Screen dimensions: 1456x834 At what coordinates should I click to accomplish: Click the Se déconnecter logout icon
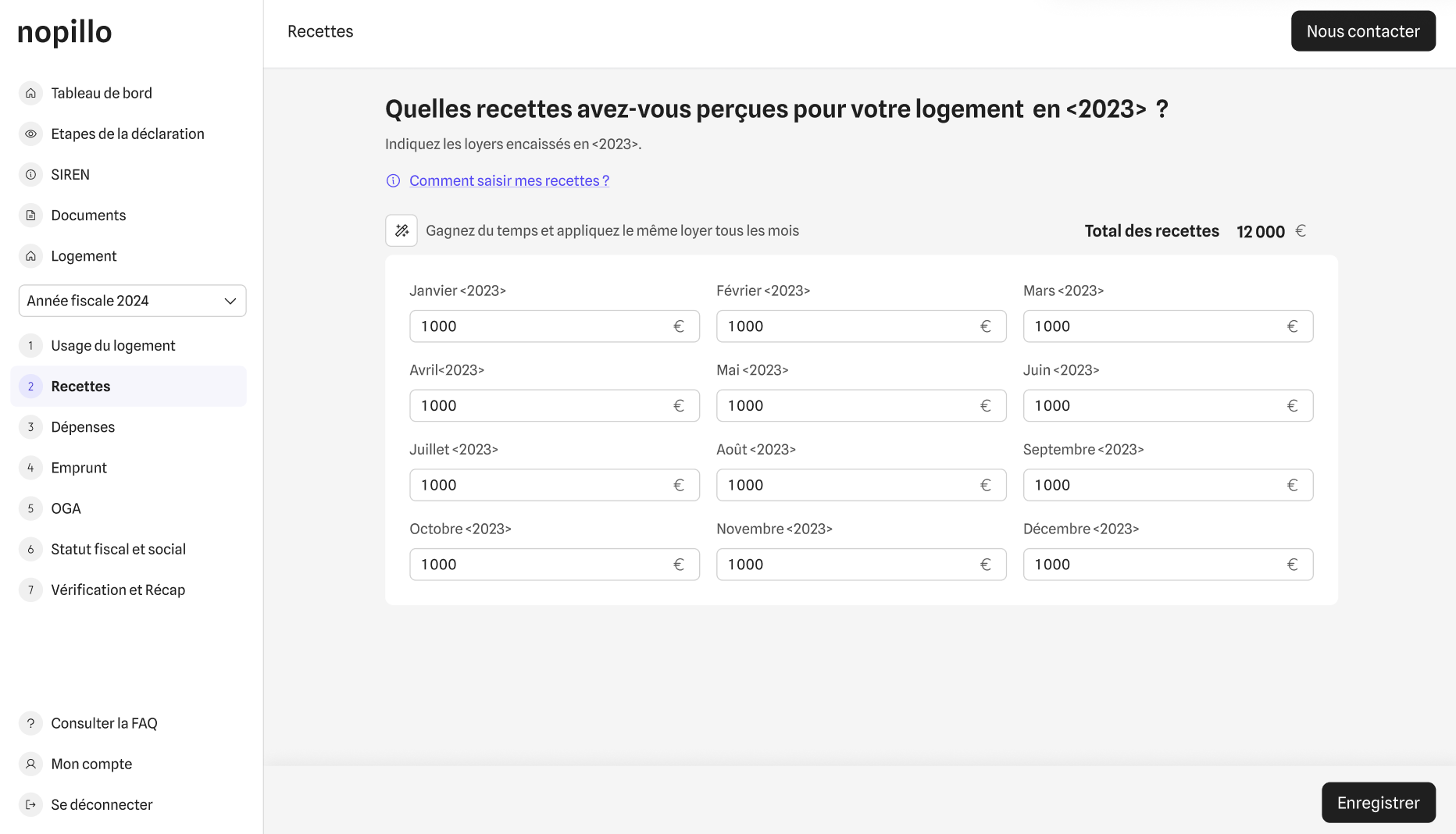[30, 804]
